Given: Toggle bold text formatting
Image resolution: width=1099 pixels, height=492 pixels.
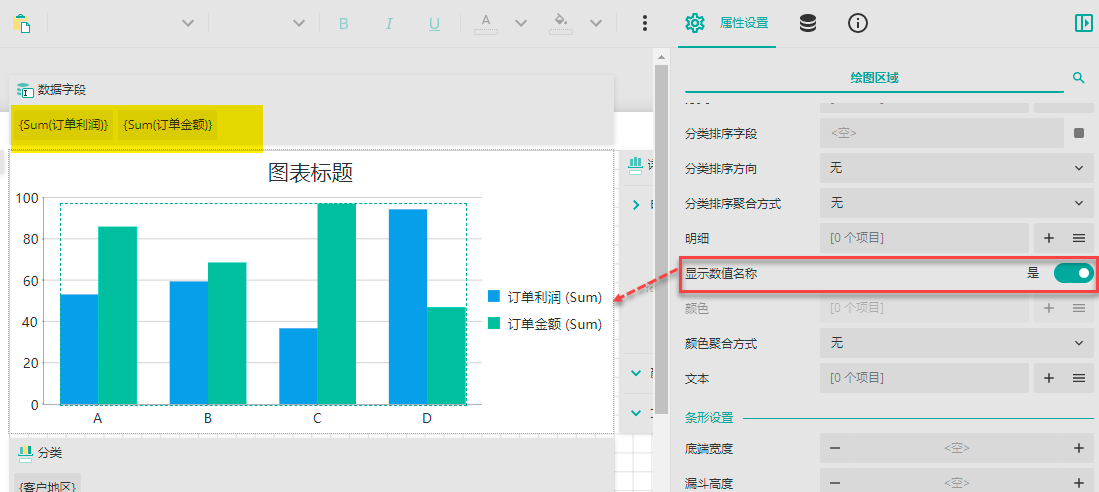Looking at the screenshot, I should point(343,23).
